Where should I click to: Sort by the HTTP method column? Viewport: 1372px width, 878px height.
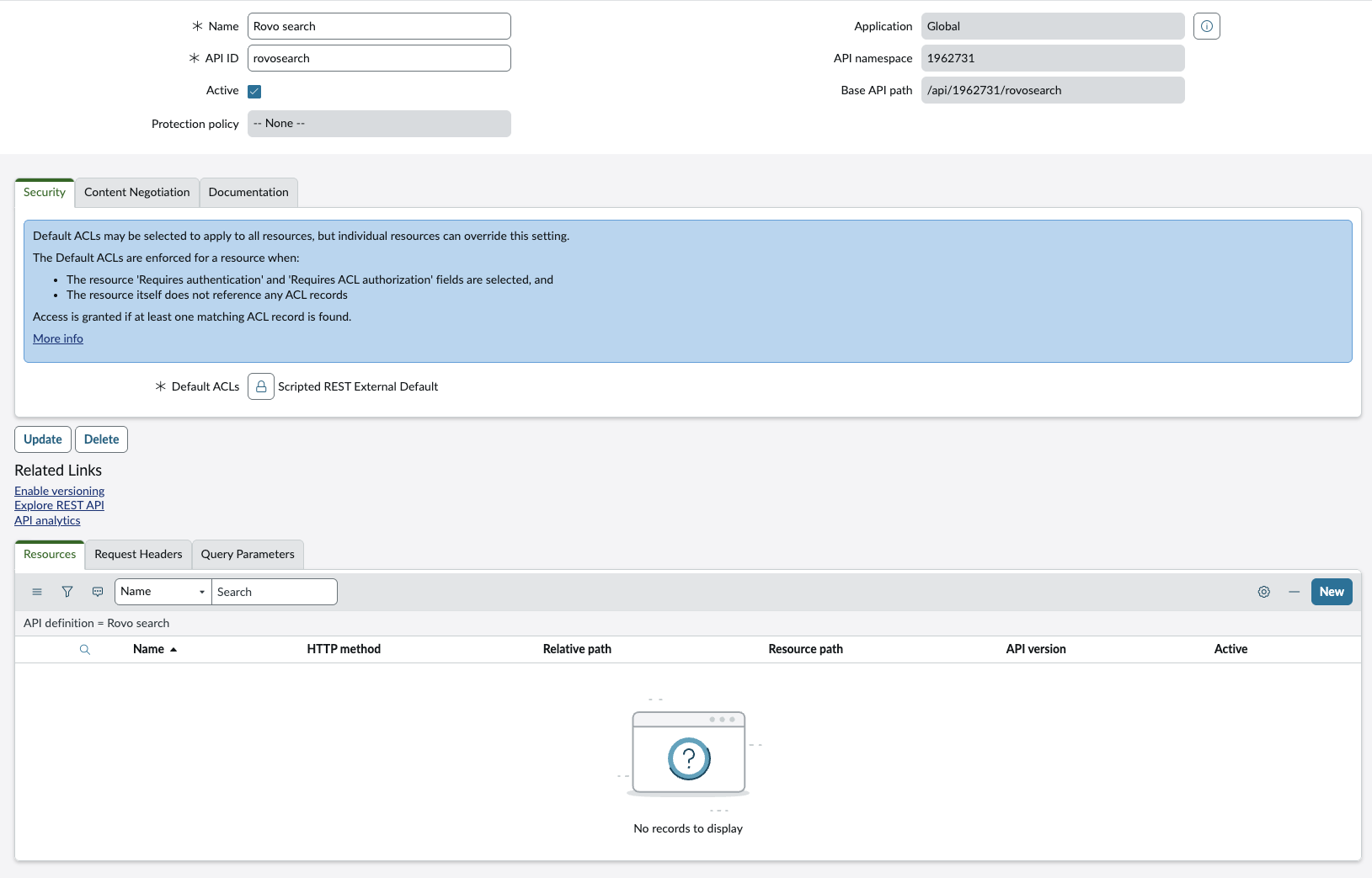click(344, 649)
